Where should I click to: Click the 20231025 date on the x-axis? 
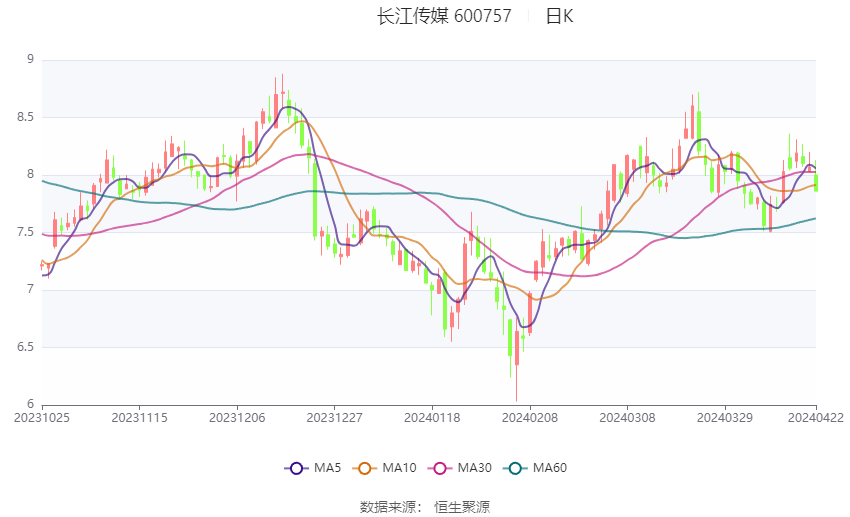tap(42, 417)
